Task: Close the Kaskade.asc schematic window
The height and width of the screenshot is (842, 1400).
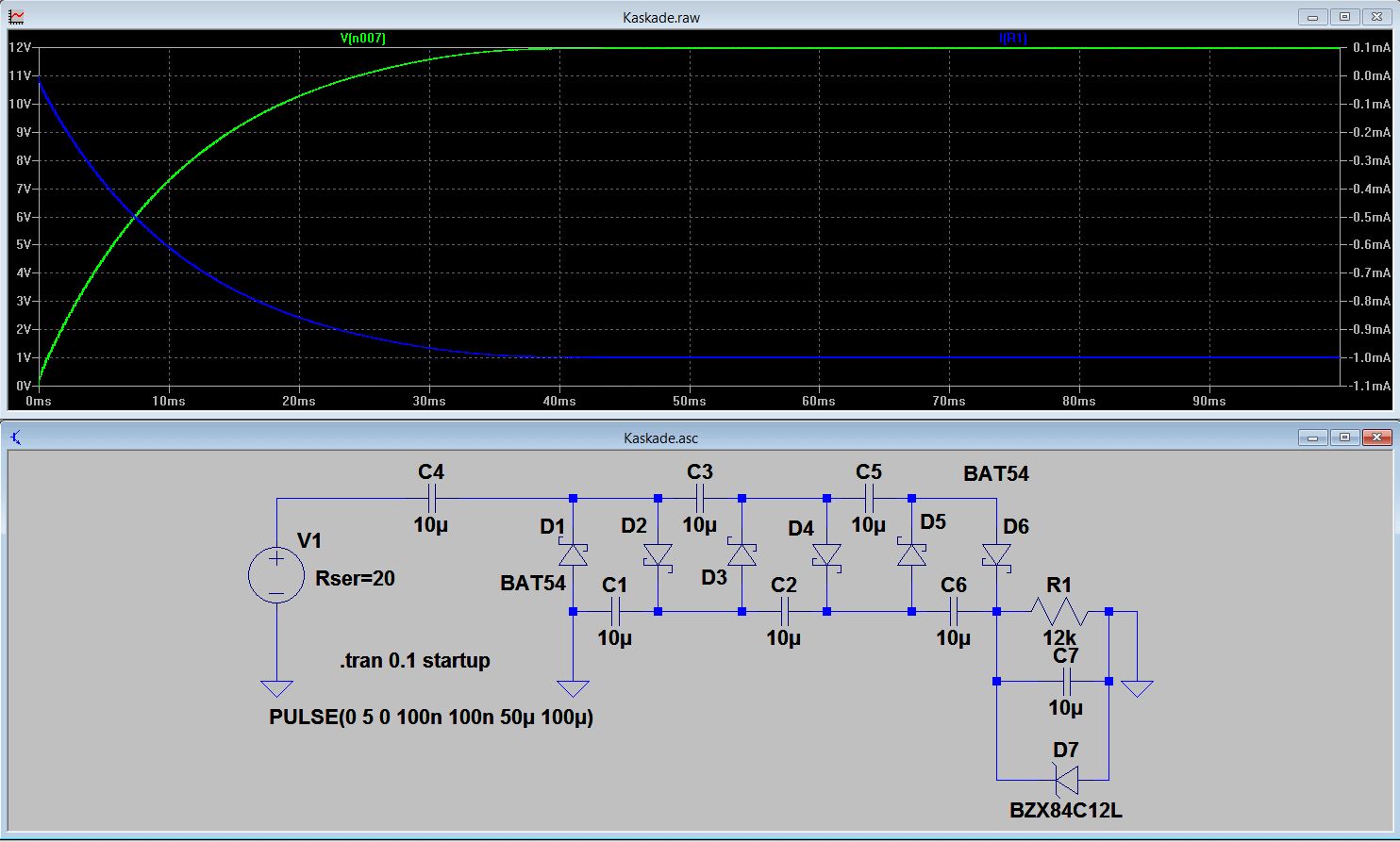Action: point(1378,438)
